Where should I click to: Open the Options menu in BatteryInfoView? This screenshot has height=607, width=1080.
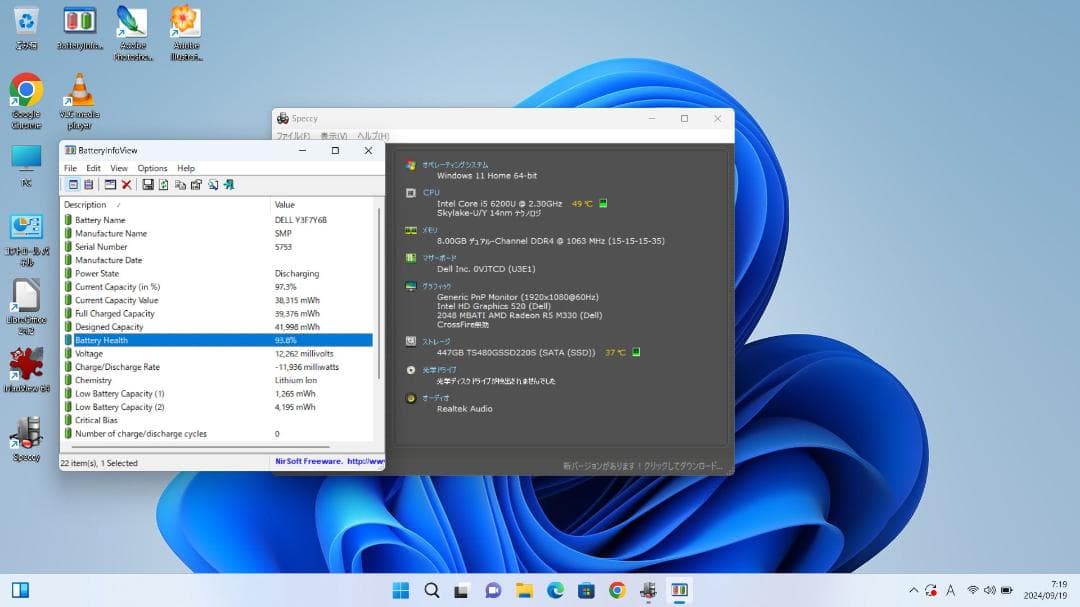coord(151,167)
